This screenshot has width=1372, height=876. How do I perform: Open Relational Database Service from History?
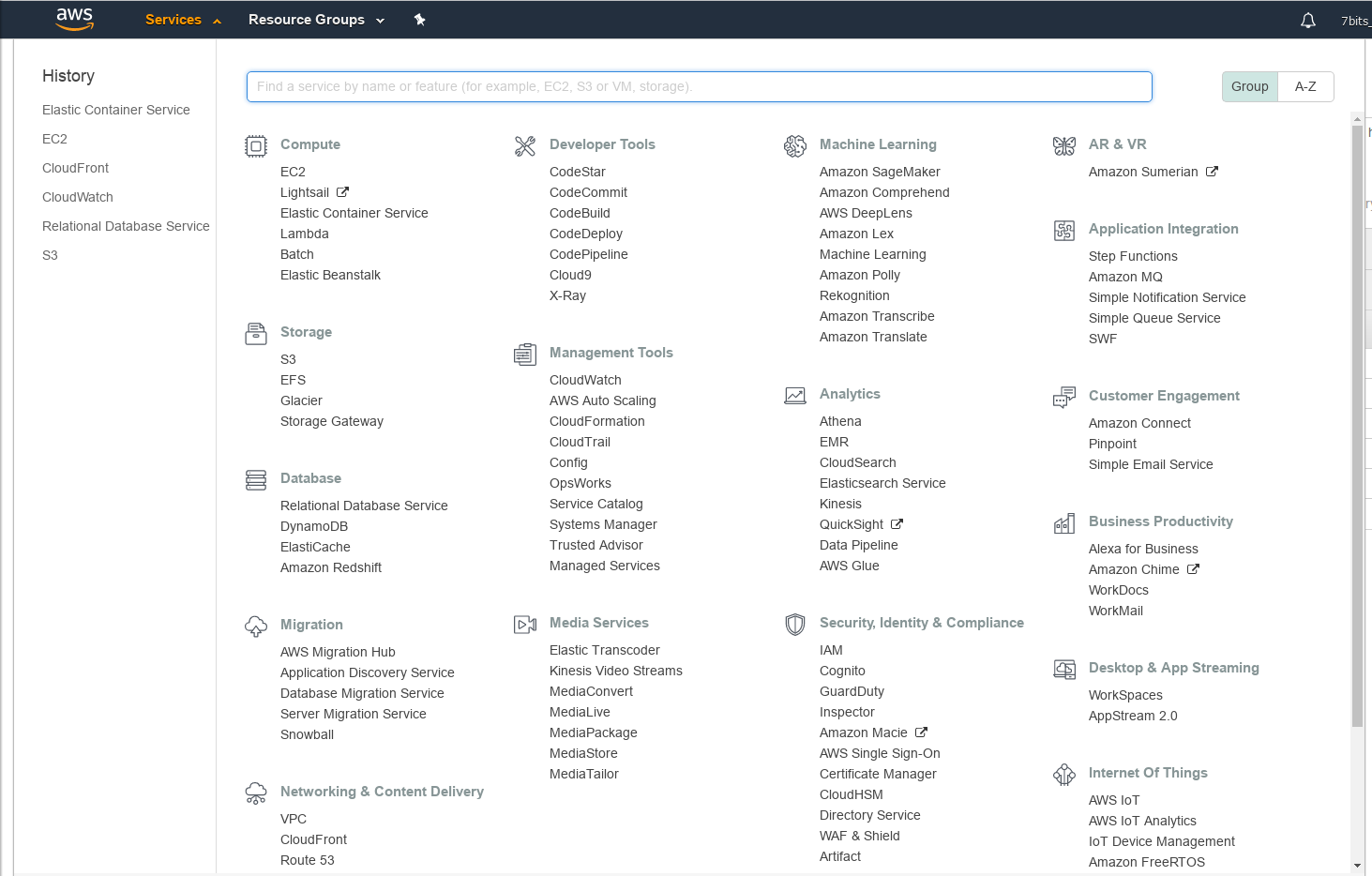click(126, 226)
